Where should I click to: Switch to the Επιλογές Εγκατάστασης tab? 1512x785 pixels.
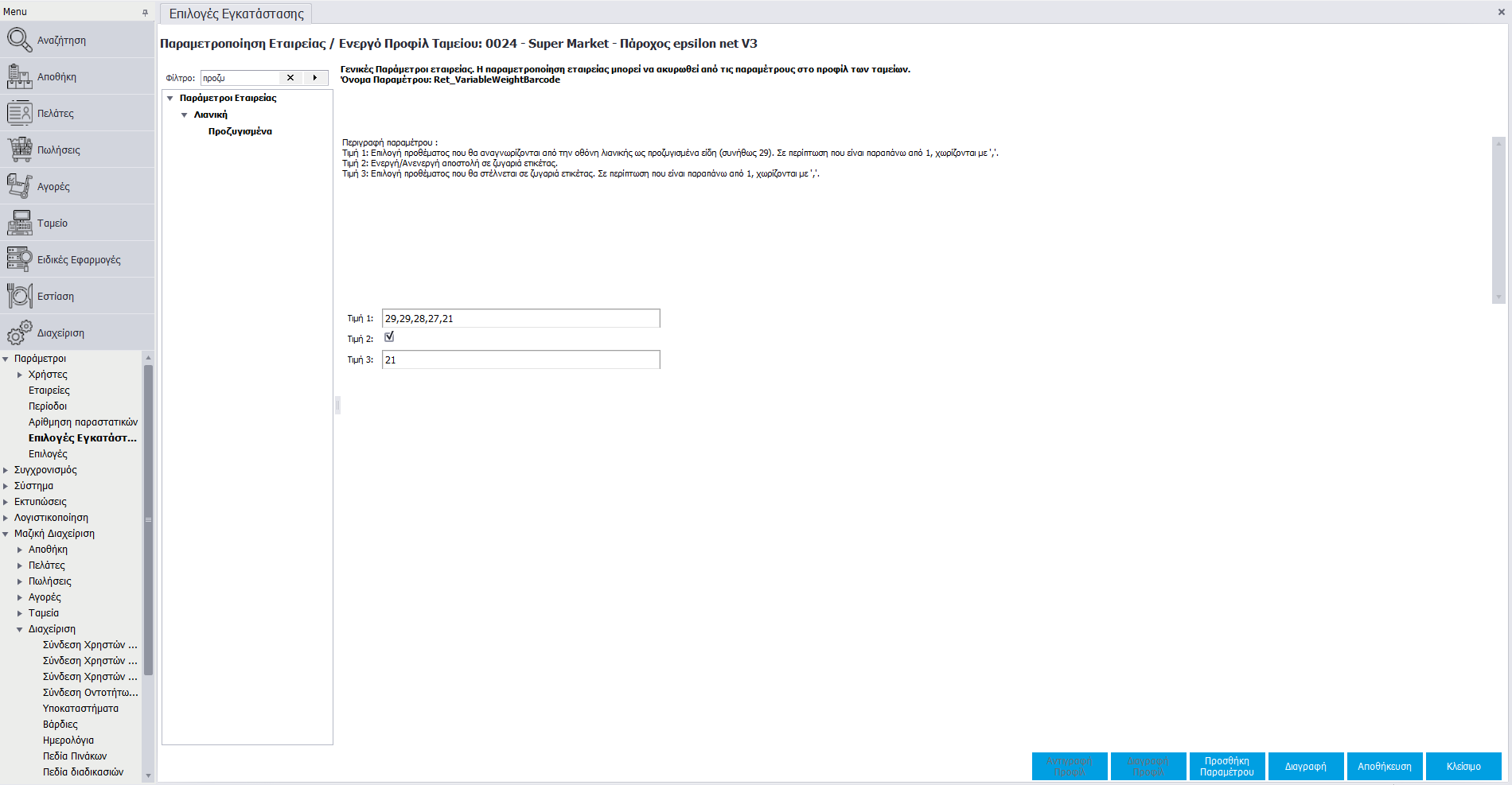tap(236, 14)
